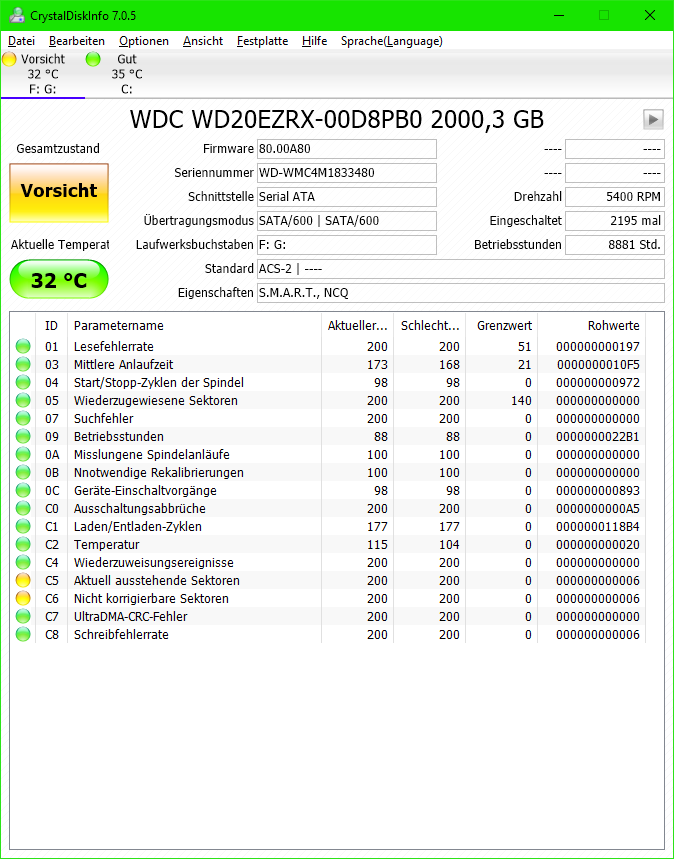Screen dimensions: 674x859
Task: Click the Laufwerksbuchstaben field F: G:
Action: pos(346,245)
